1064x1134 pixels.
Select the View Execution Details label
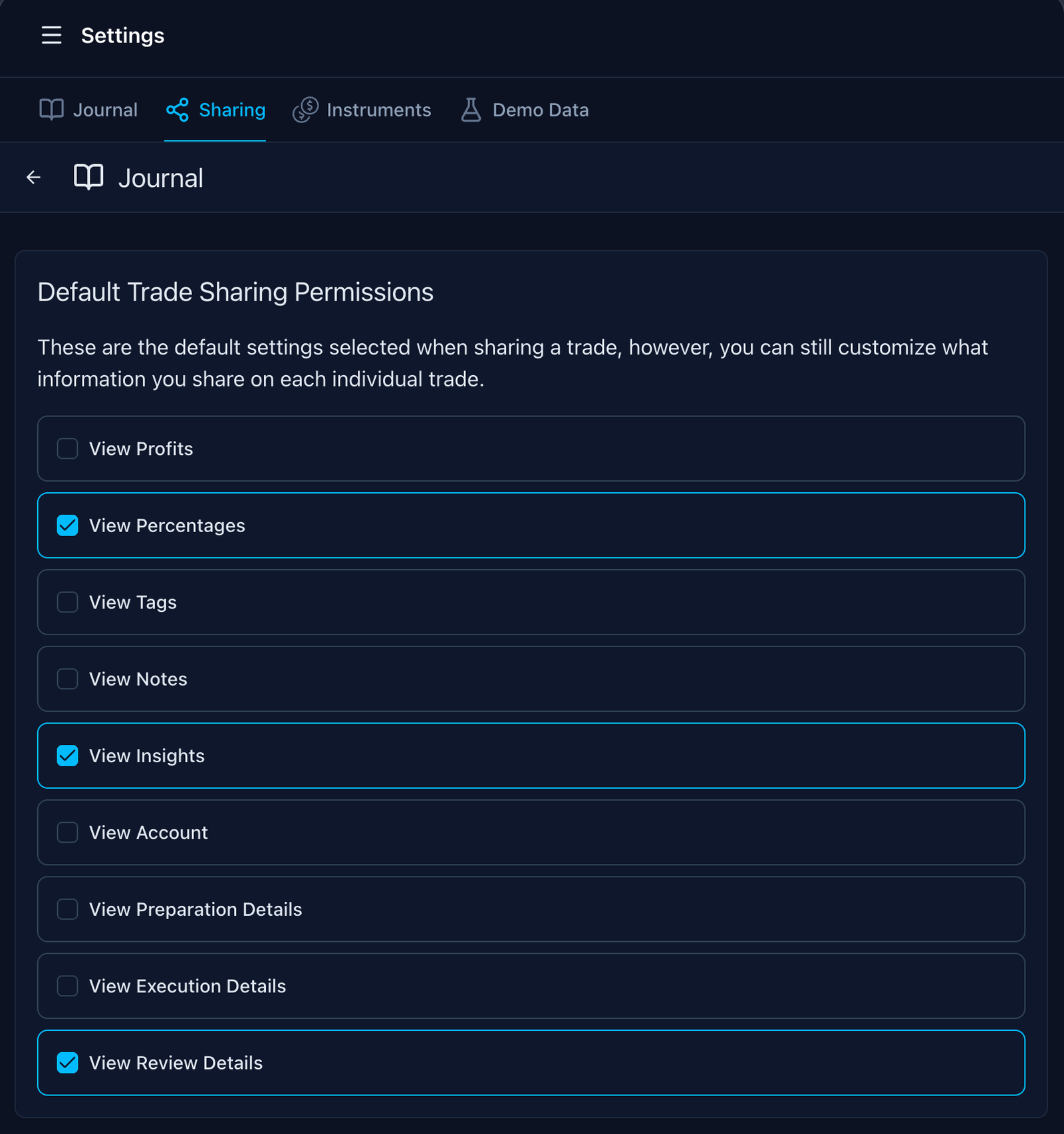click(x=188, y=986)
